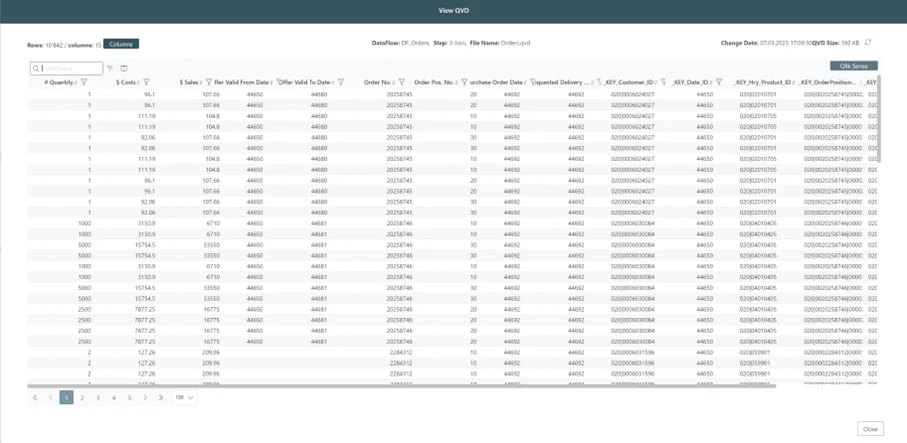This screenshot has width=907, height=443.
Task: Filter the Offer Valid To Date column
Action: click(341, 82)
